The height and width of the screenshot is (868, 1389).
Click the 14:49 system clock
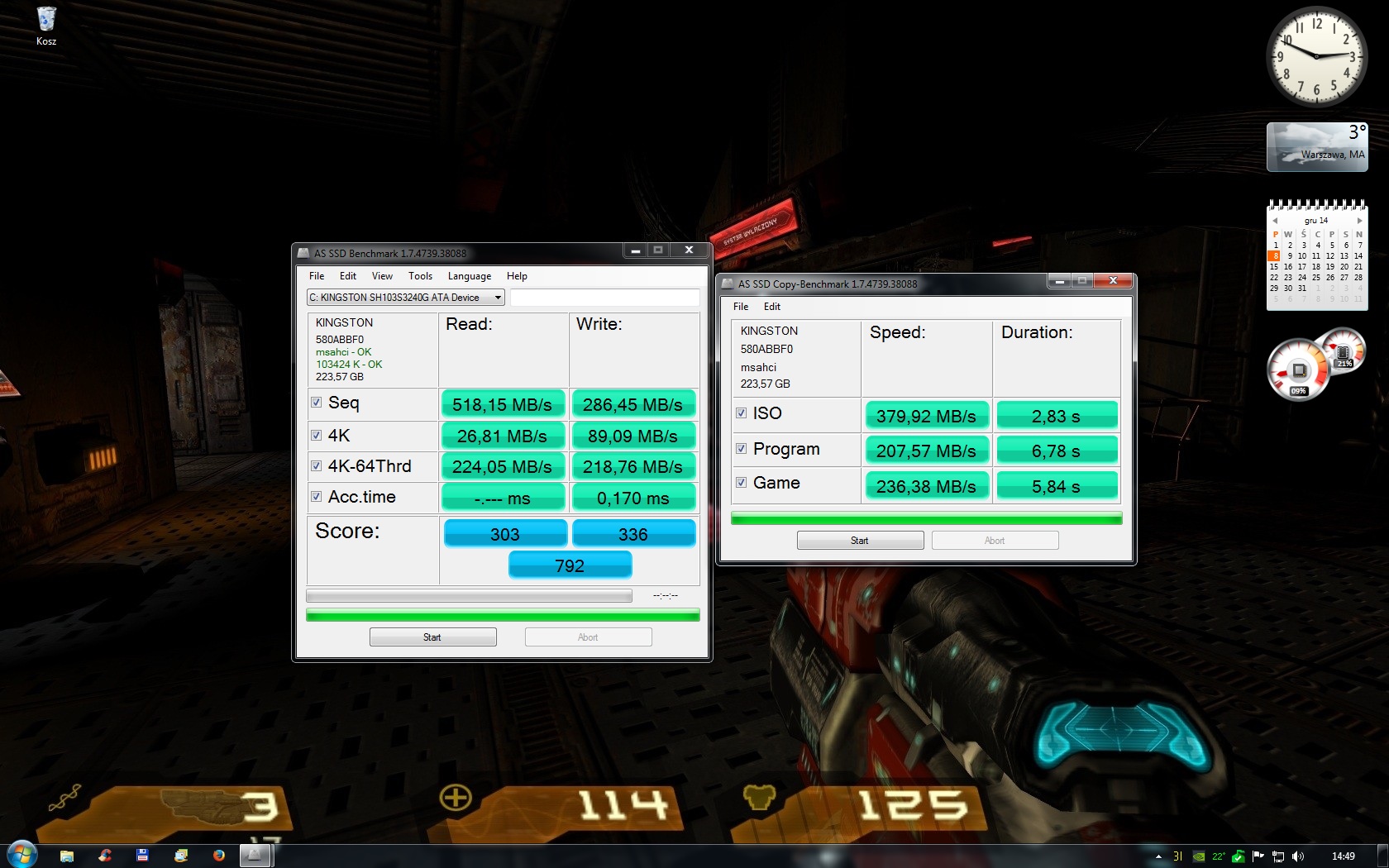pos(1344,856)
